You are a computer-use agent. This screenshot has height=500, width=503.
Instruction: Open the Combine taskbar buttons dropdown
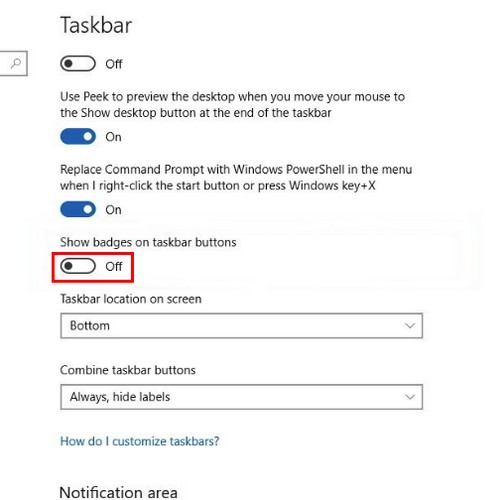pos(242,397)
